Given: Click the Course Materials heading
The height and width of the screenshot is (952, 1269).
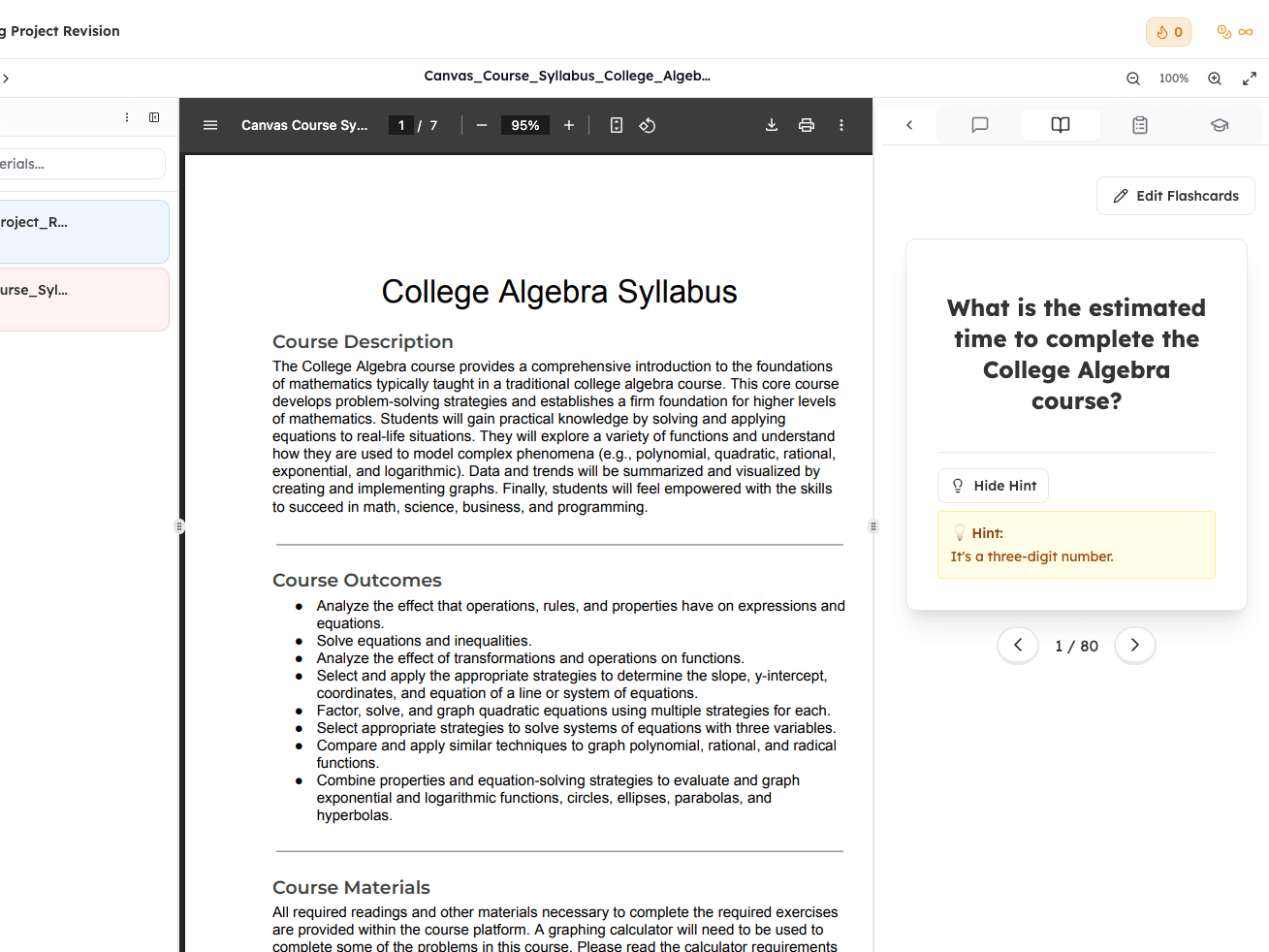Looking at the screenshot, I should point(351,887).
